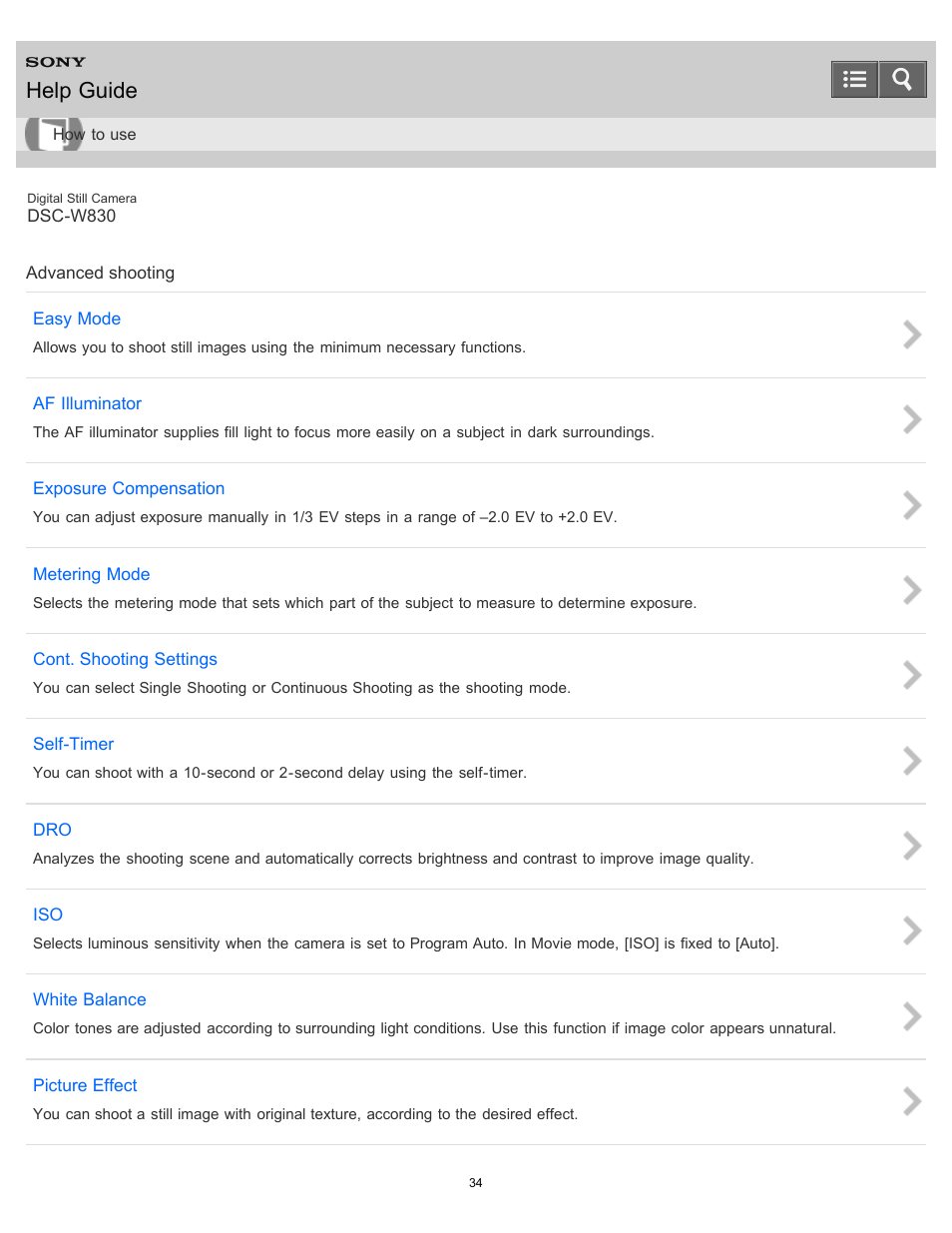Open Cont. Shooting Settings link
This screenshot has height=1233, width=952.
point(125,659)
